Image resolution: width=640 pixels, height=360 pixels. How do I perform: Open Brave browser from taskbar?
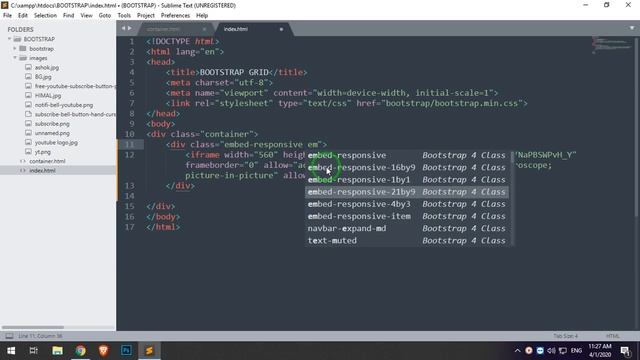[103, 351]
